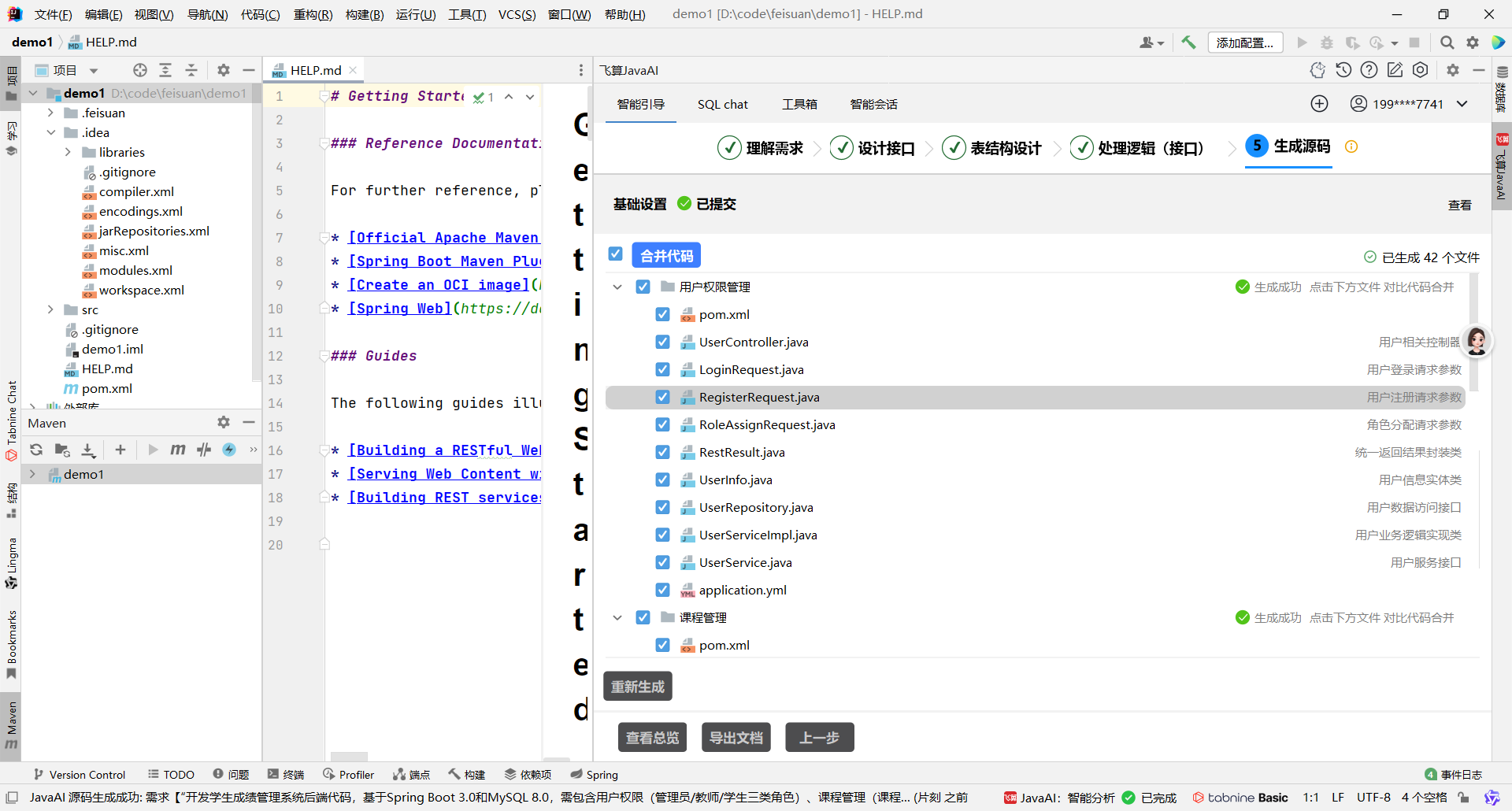Image resolution: width=1512 pixels, height=811 pixels.
Task: Open the 重构(R) menu
Action: 313,14
